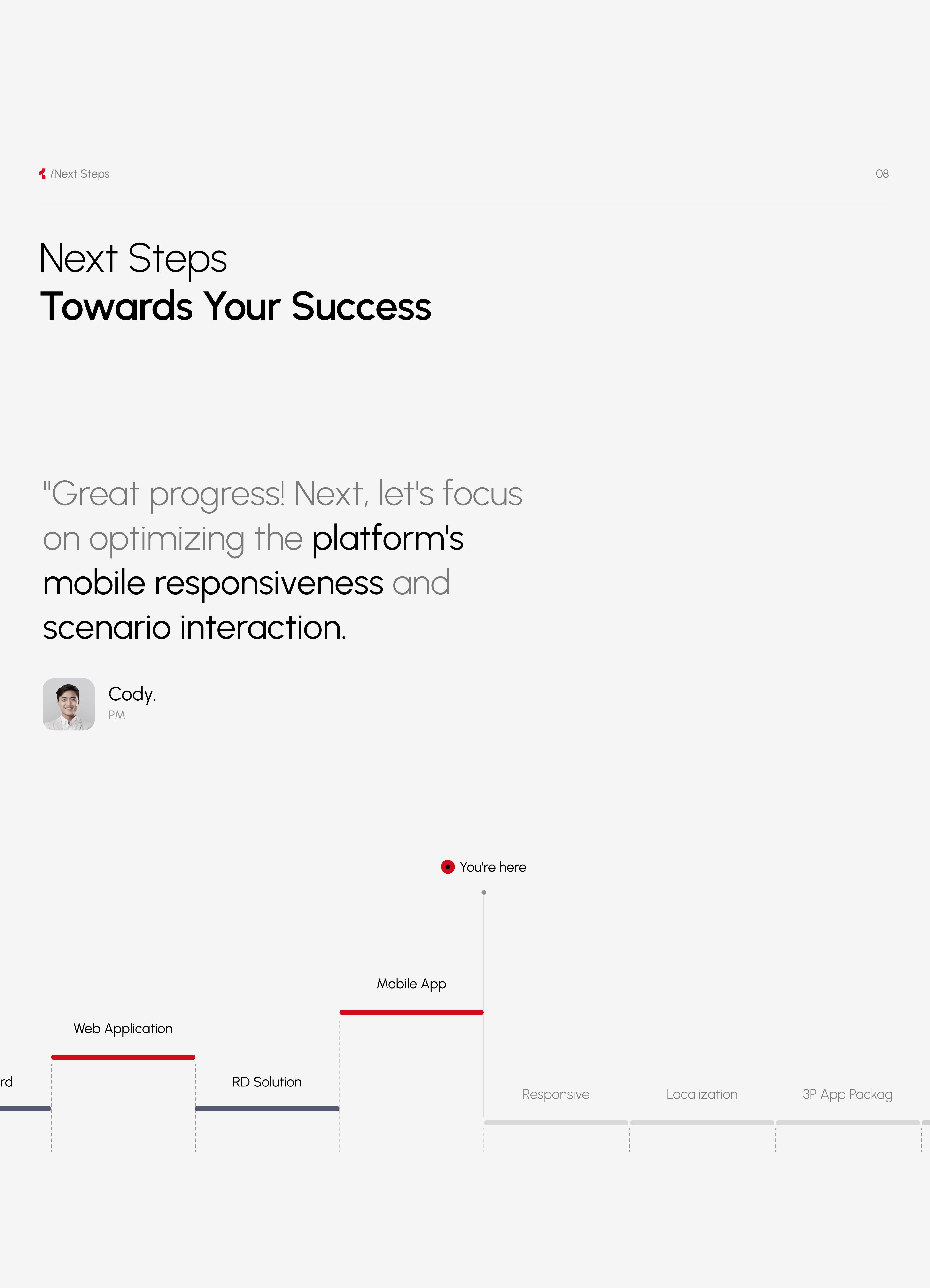Select the You're here label text

pyautogui.click(x=493, y=867)
